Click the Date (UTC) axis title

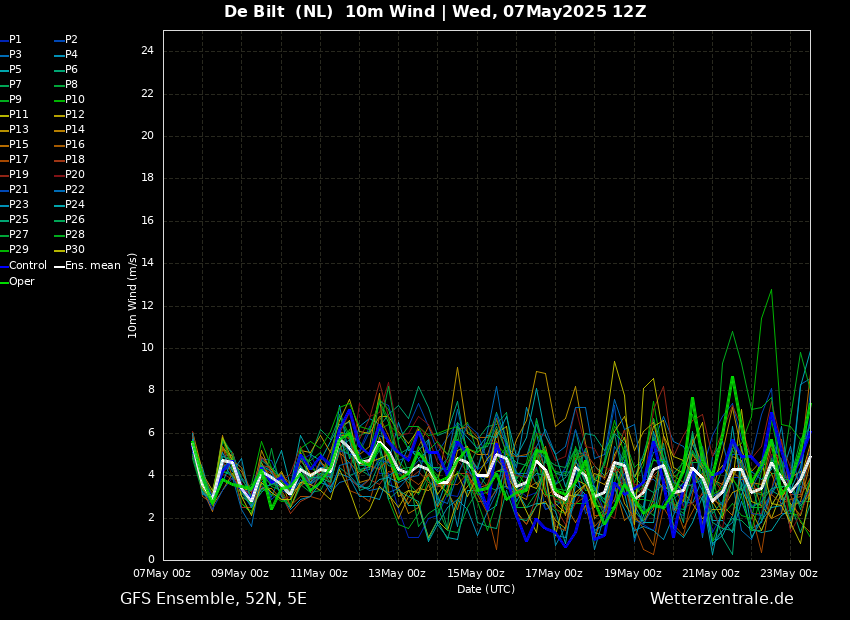[486, 589]
